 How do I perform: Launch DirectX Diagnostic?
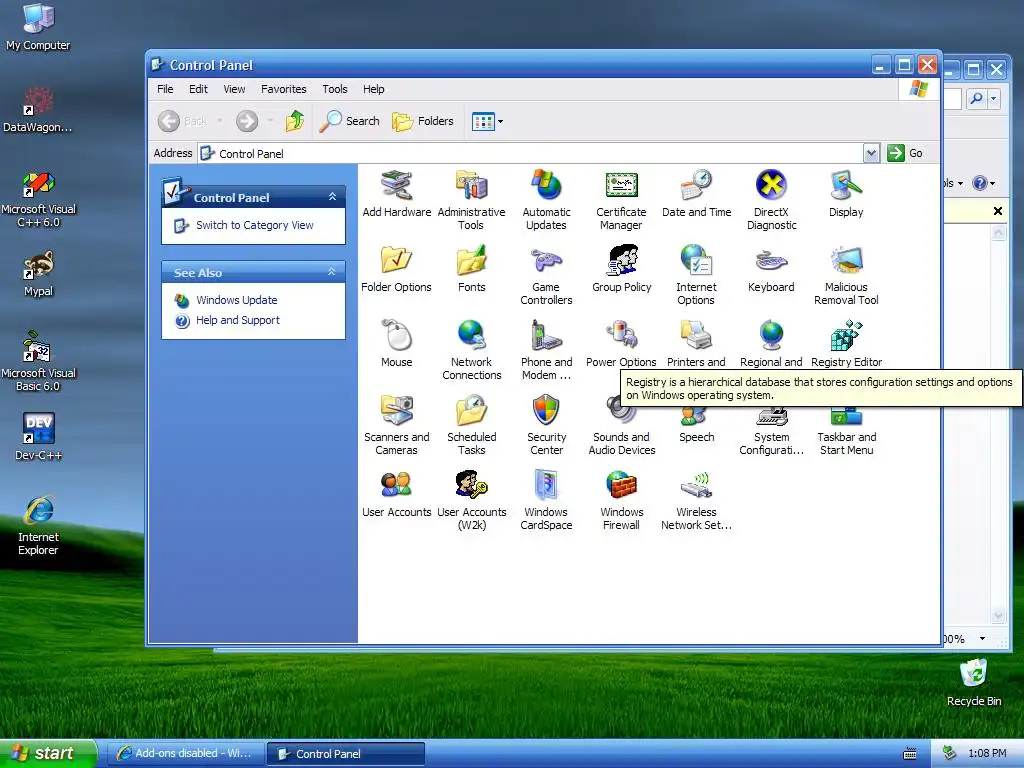(771, 200)
